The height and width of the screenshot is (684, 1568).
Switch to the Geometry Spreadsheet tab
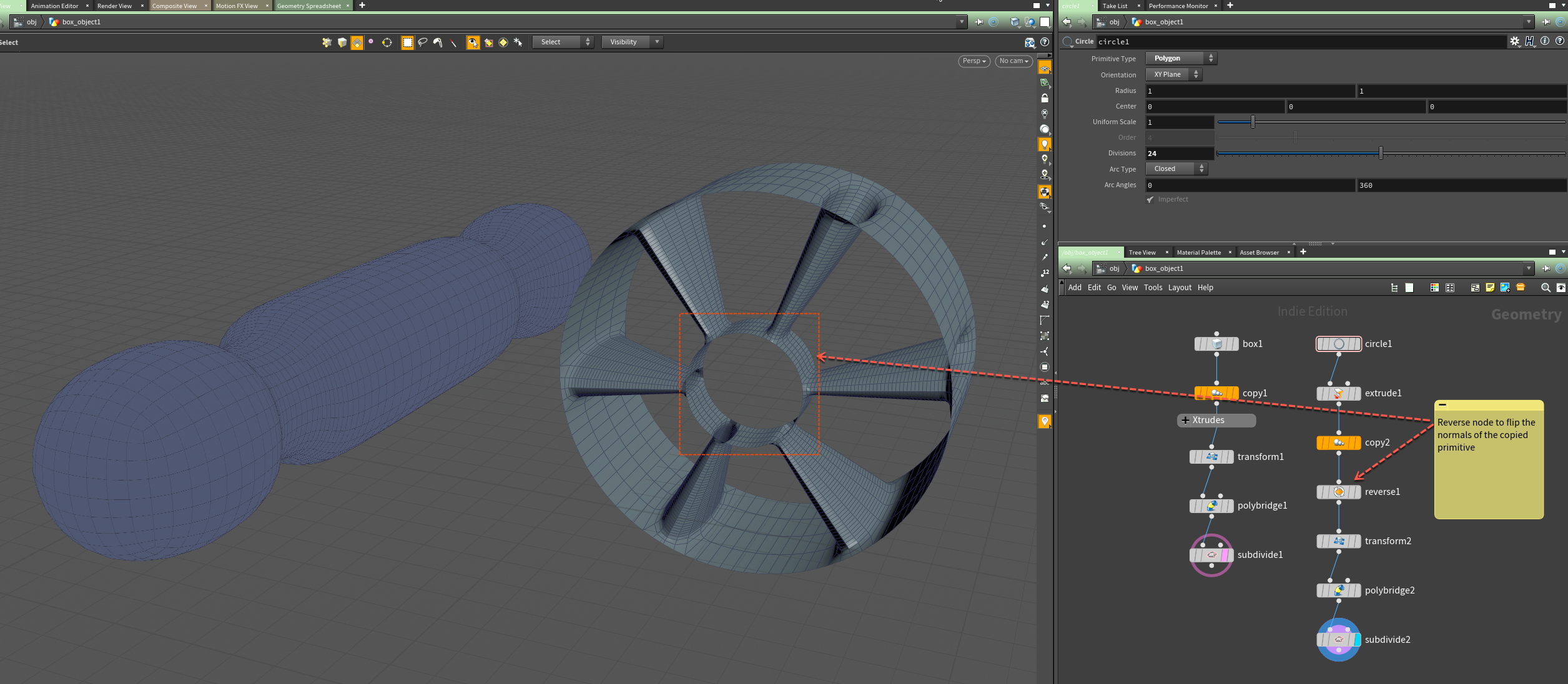[309, 6]
